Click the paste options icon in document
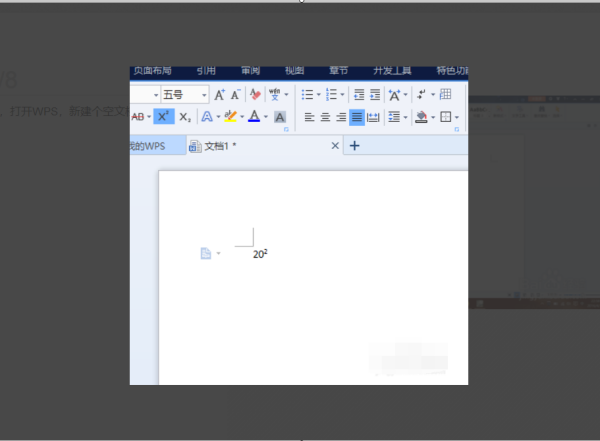The width and height of the screenshot is (600, 441). click(x=206, y=253)
